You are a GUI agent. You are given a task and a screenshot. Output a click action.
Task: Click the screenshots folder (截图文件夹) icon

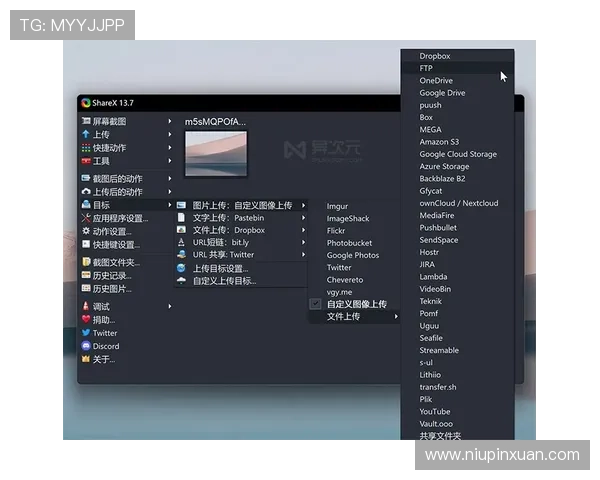(x=86, y=262)
